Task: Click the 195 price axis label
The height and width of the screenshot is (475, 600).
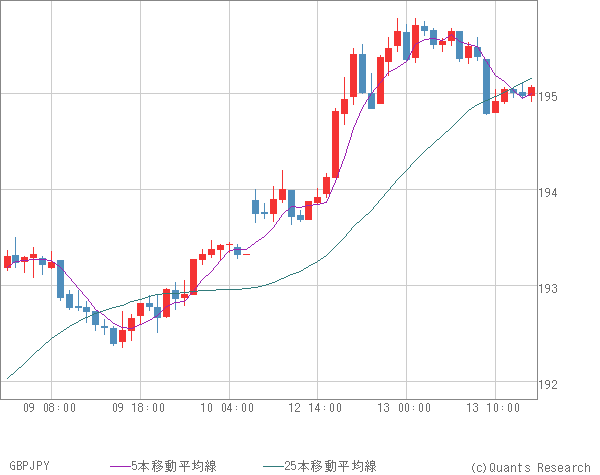Action: tap(548, 96)
